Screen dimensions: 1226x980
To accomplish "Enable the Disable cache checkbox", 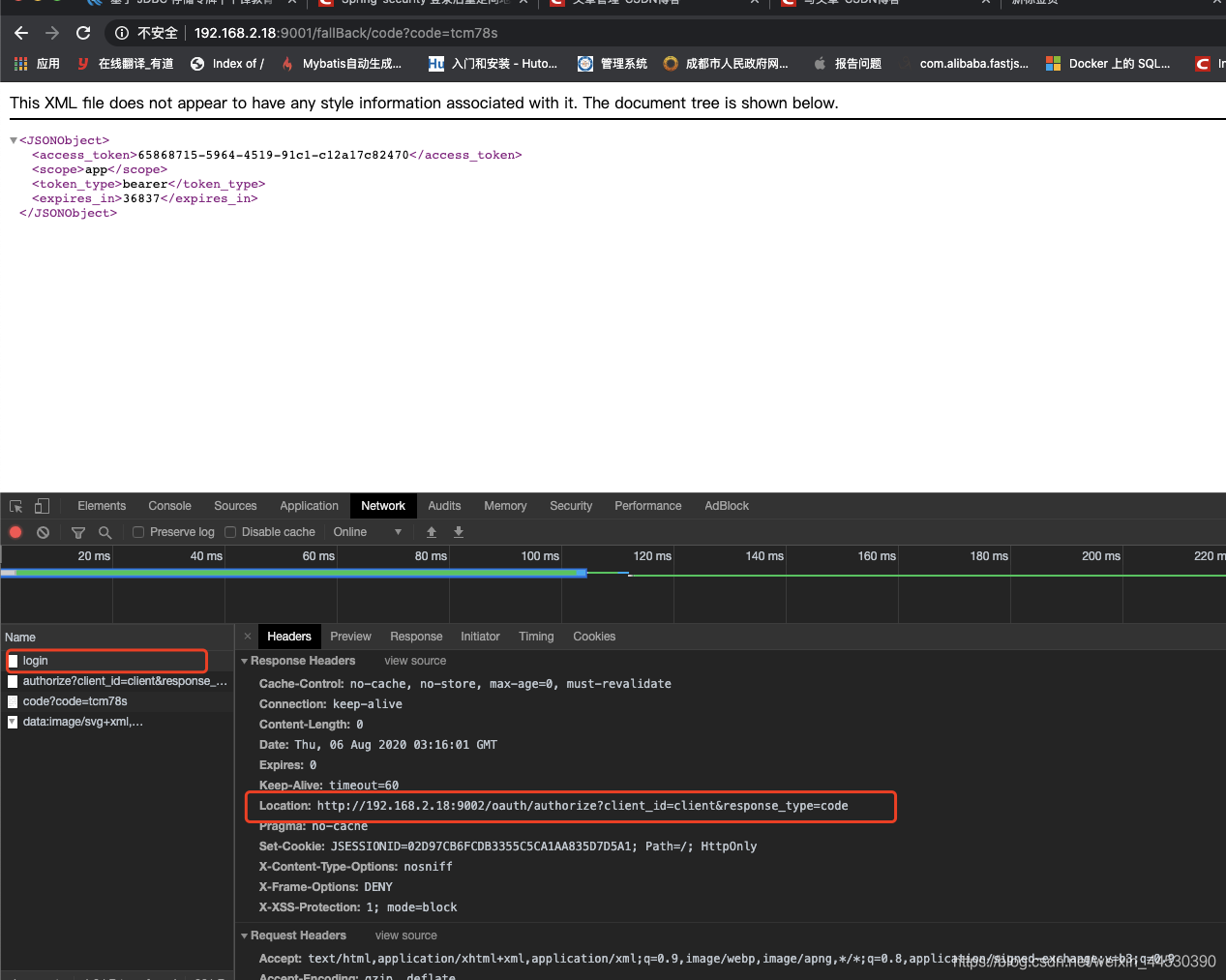I will 230,532.
